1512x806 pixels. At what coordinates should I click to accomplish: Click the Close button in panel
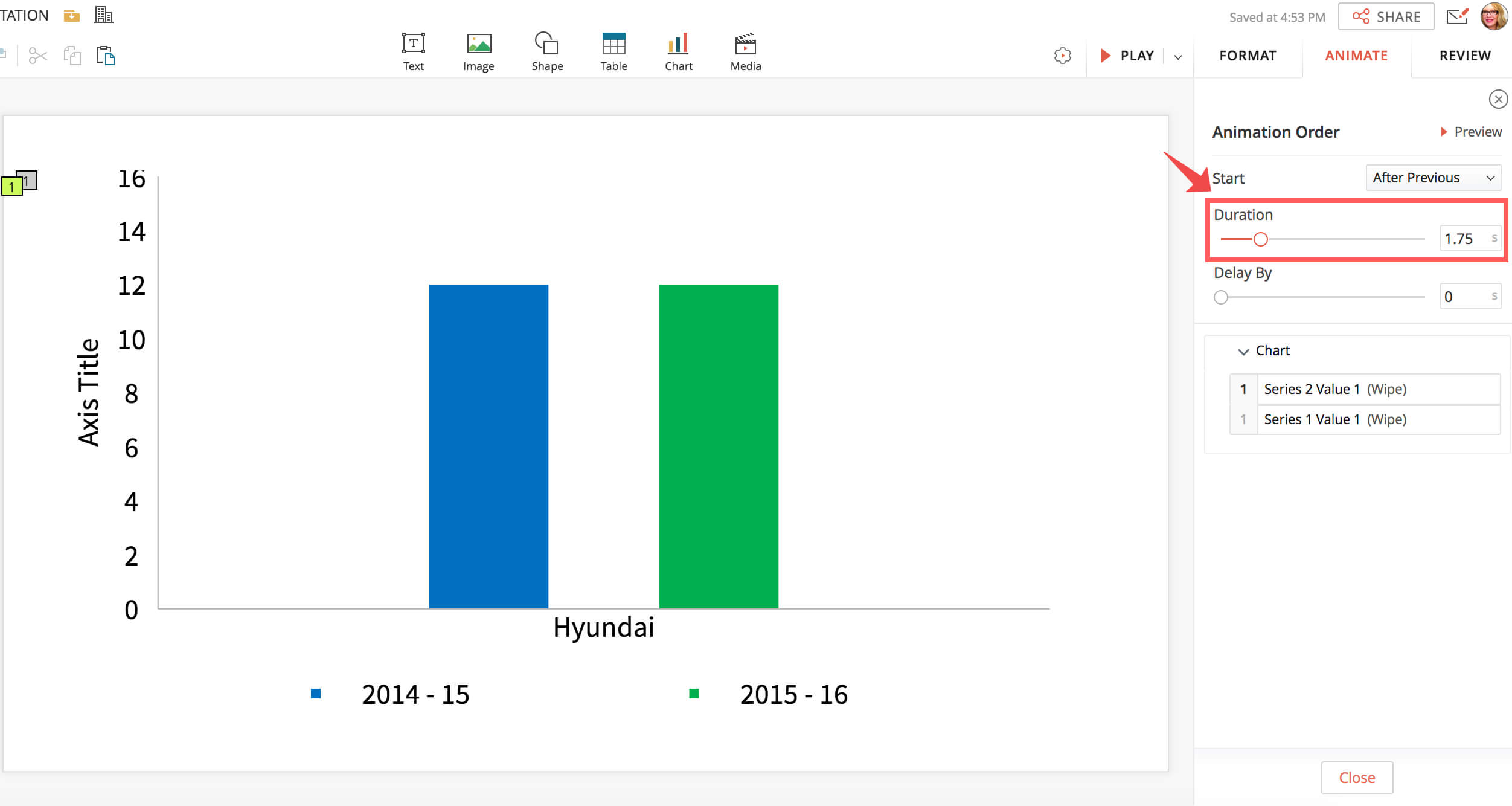pos(1356,778)
